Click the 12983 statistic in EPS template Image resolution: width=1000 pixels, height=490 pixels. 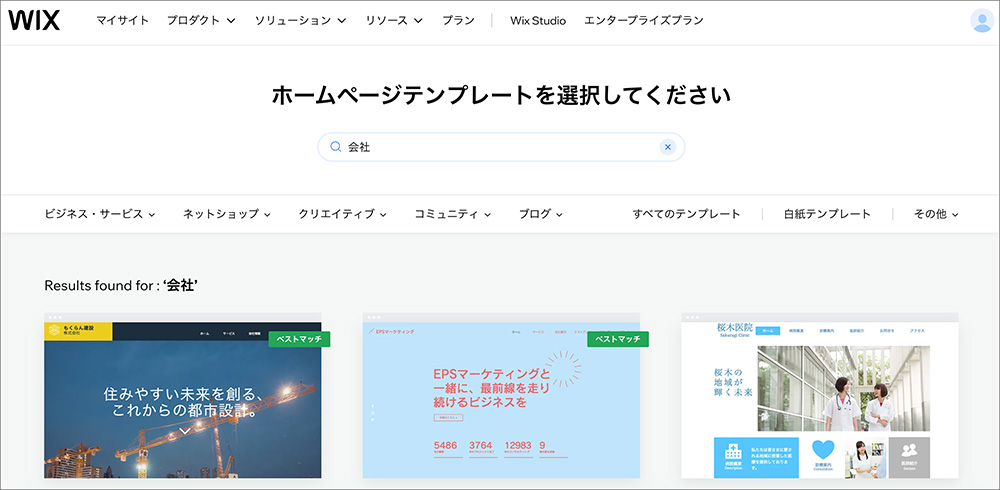coord(518,445)
